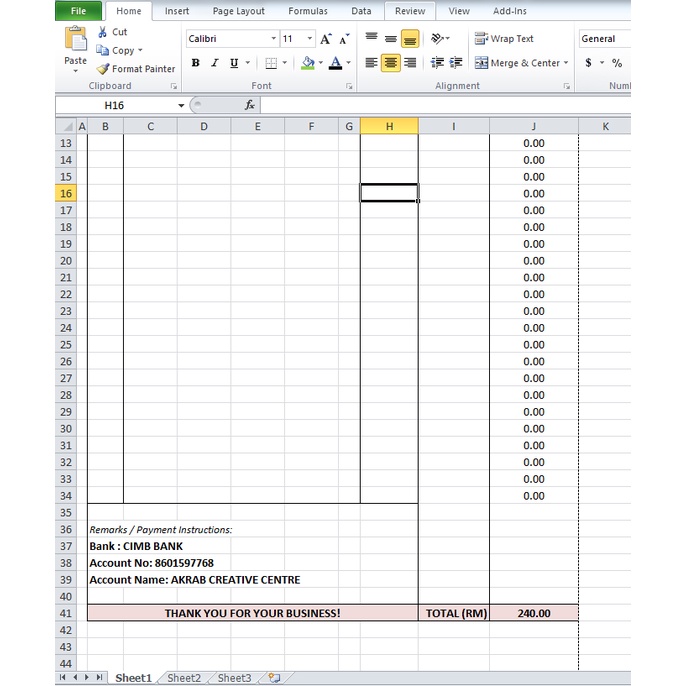Screen dimensions: 686x686
Task: Open the borders dropdown arrow
Action: 284,63
